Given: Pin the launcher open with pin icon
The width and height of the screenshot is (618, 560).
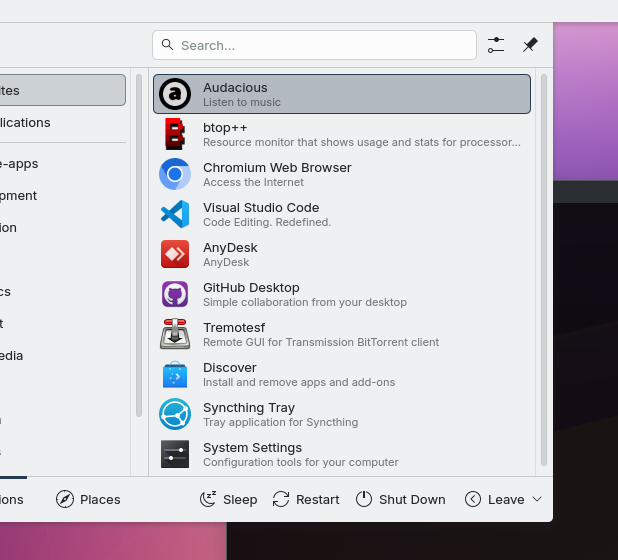Looking at the screenshot, I should (530, 45).
